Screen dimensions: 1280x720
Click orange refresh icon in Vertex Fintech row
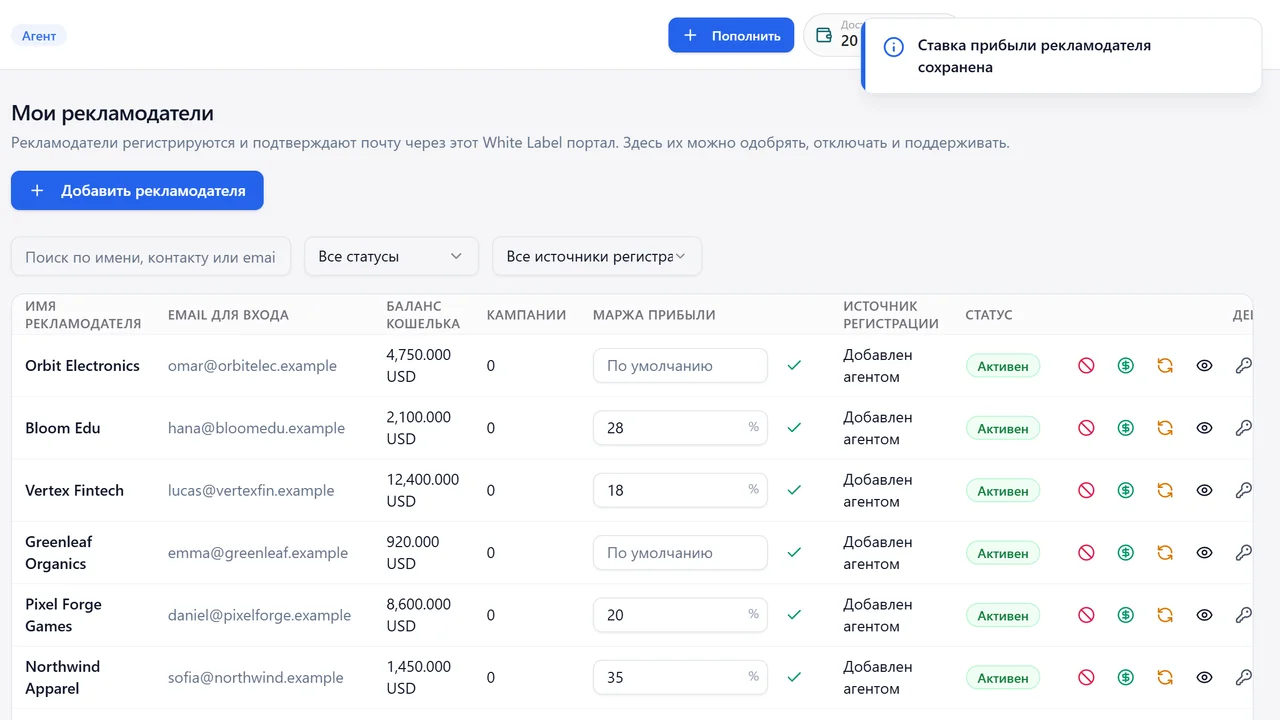(1165, 491)
